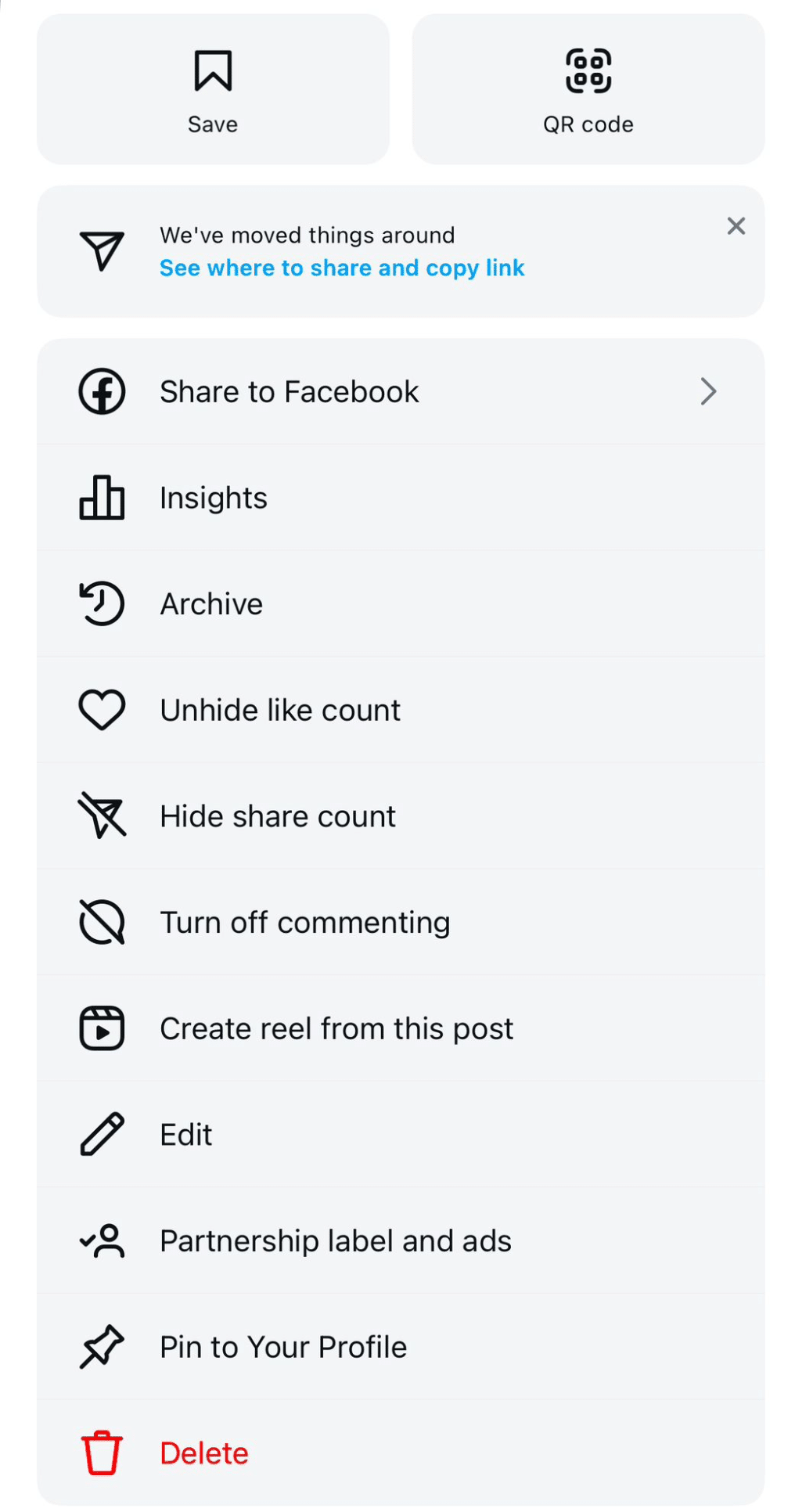Tap the Archive clock icon
The image size is (795, 1512).
click(x=101, y=603)
